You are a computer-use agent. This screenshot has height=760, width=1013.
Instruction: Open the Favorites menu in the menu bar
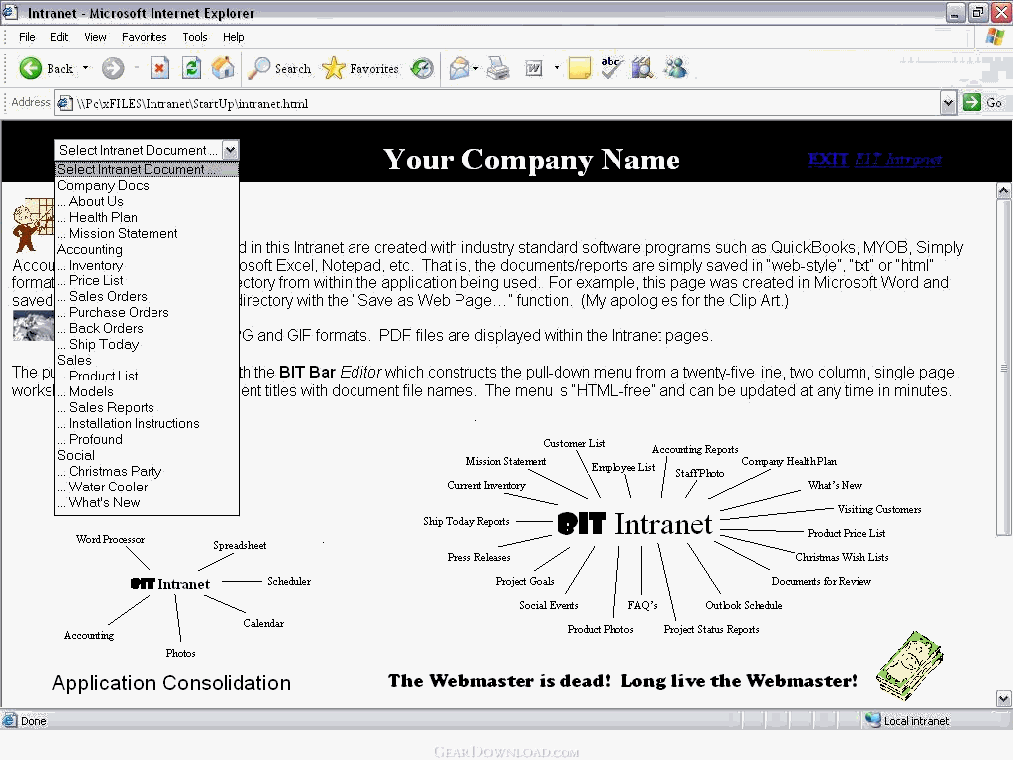(144, 37)
